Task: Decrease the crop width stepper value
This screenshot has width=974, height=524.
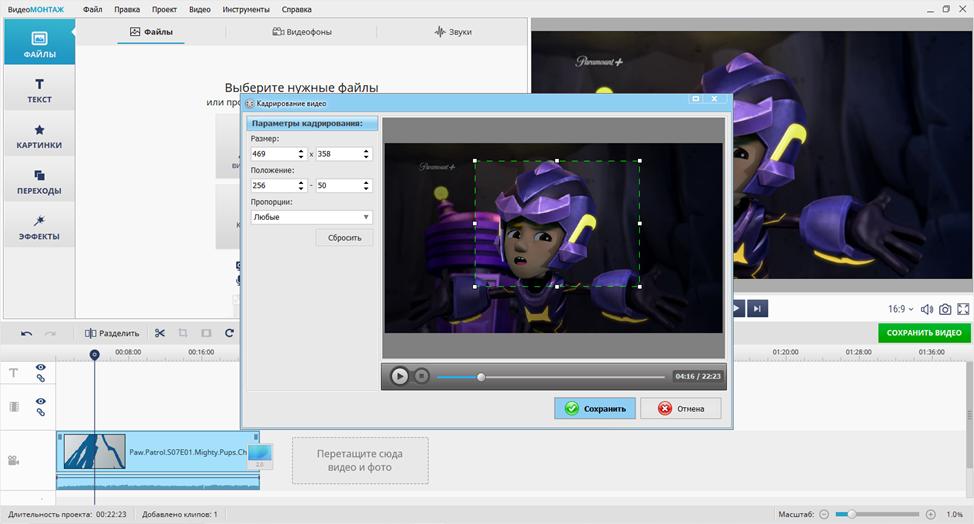Action: point(301,157)
